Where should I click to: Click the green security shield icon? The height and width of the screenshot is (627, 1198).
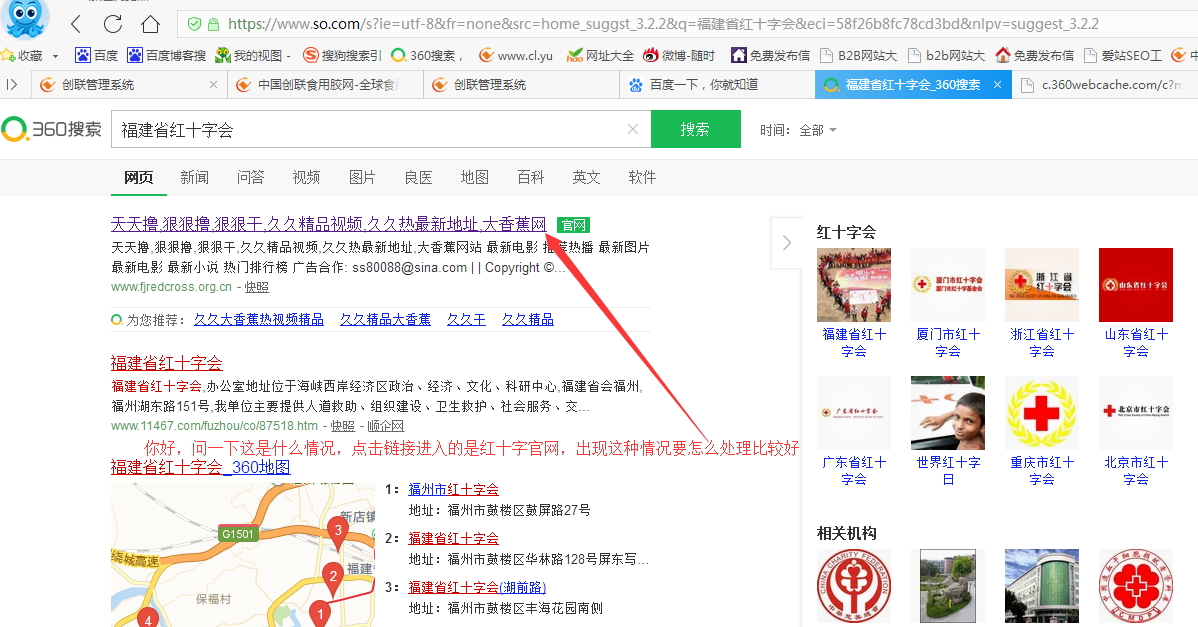click(195, 24)
